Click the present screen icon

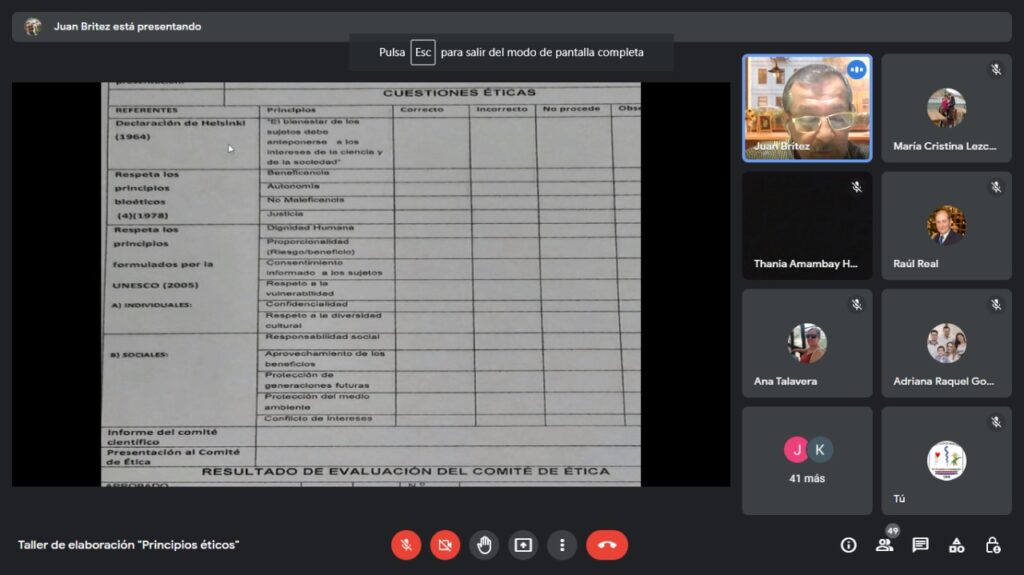pos(523,545)
